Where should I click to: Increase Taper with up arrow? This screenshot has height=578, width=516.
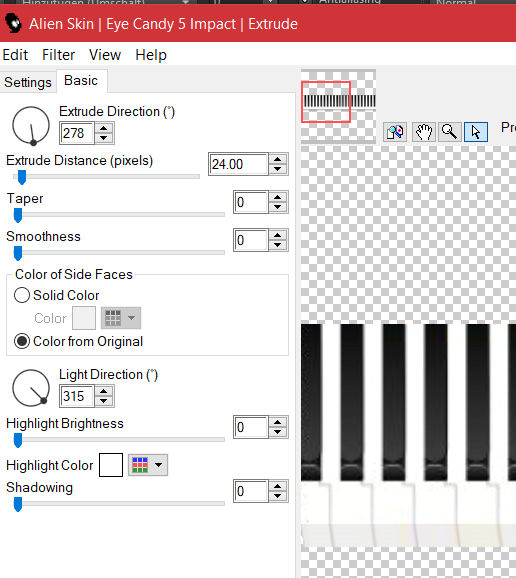point(278,197)
